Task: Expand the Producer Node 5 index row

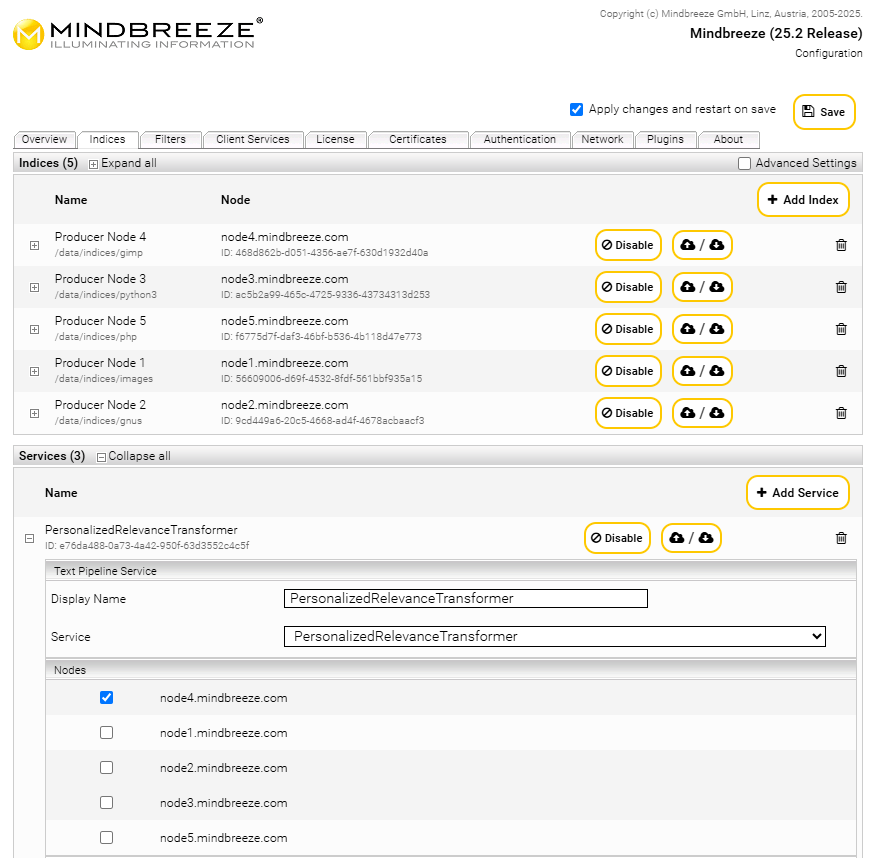Action: click(x=34, y=330)
